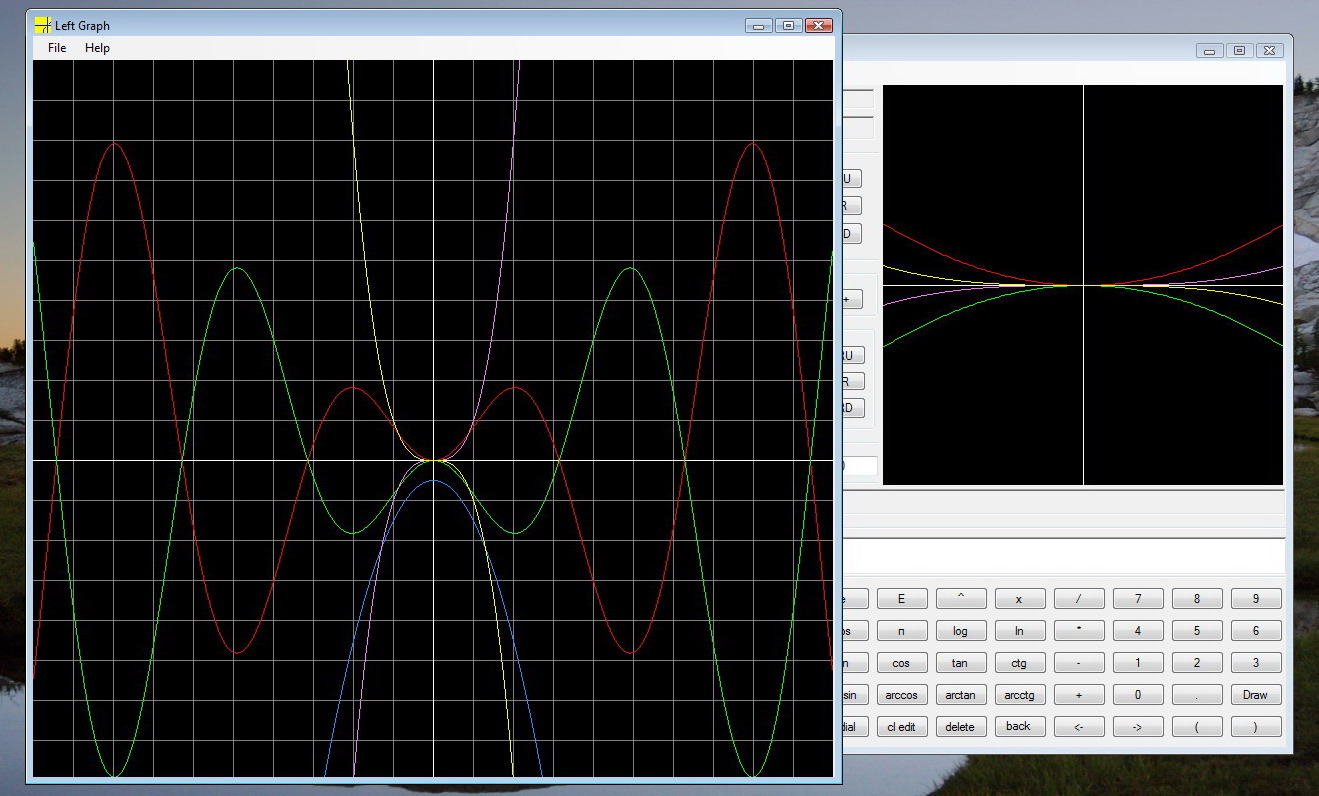Click digit 9 on the keypad
This screenshot has height=796, width=1319.
pyautogui.click(x=1255, y=599)
